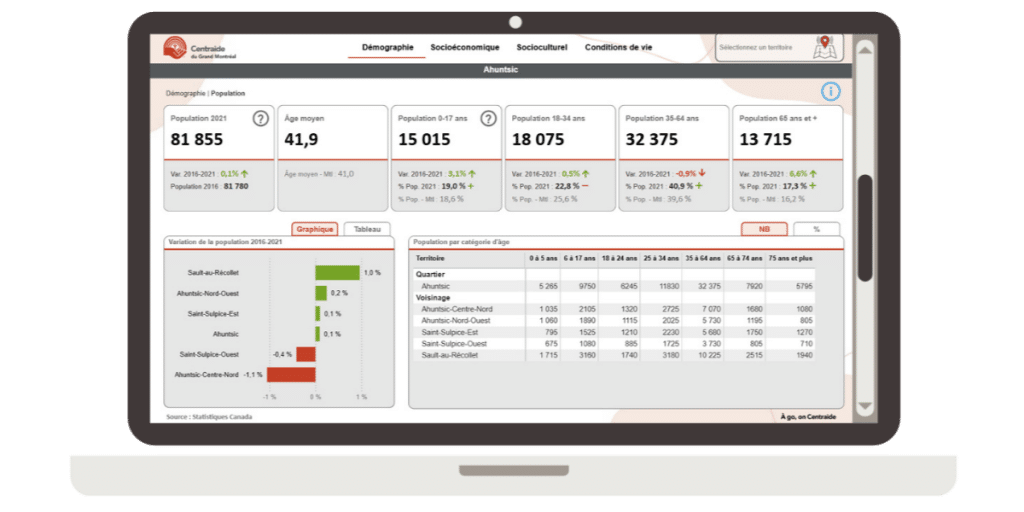Screen dimensions: 1024x512
Task: Open help icon on Population 2021 card
Action: point(260,118)
